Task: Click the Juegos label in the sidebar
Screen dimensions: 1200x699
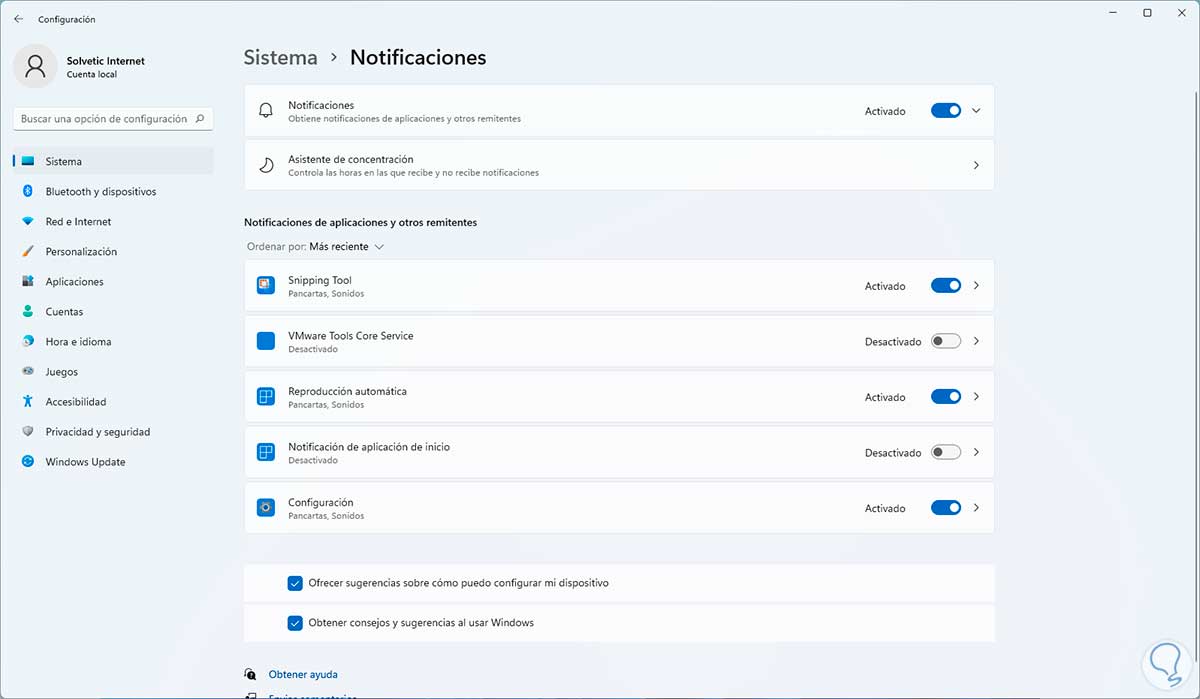Action: [61, 371]
